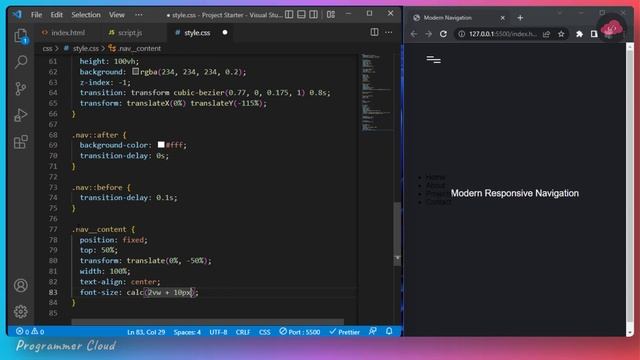Open a new browser tab

520,18
